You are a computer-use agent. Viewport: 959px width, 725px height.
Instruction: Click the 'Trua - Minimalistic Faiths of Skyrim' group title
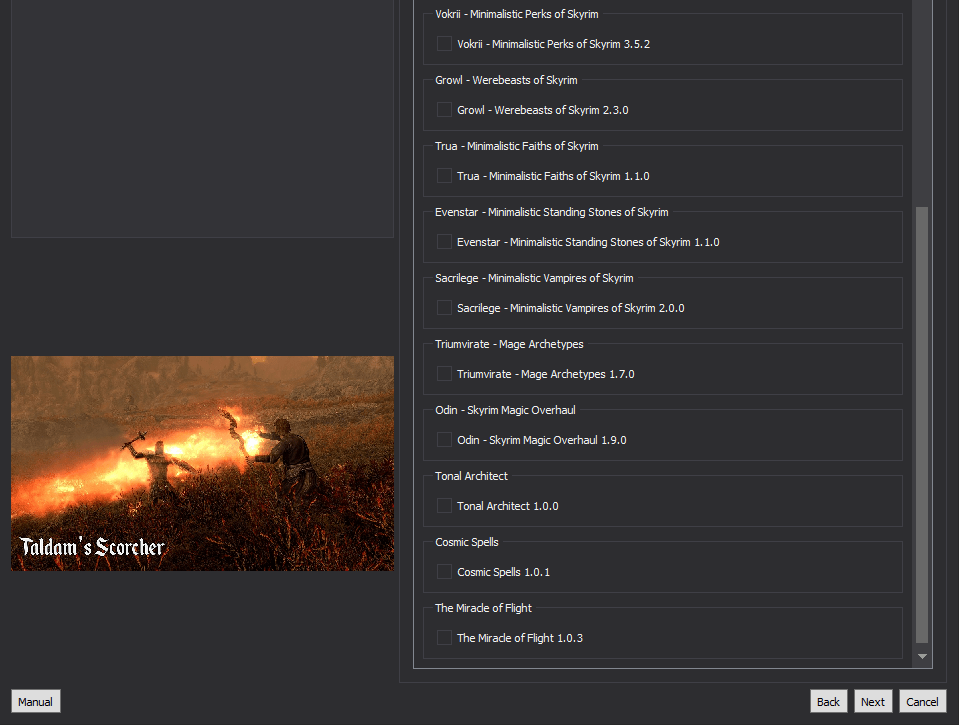coord(517,146)
